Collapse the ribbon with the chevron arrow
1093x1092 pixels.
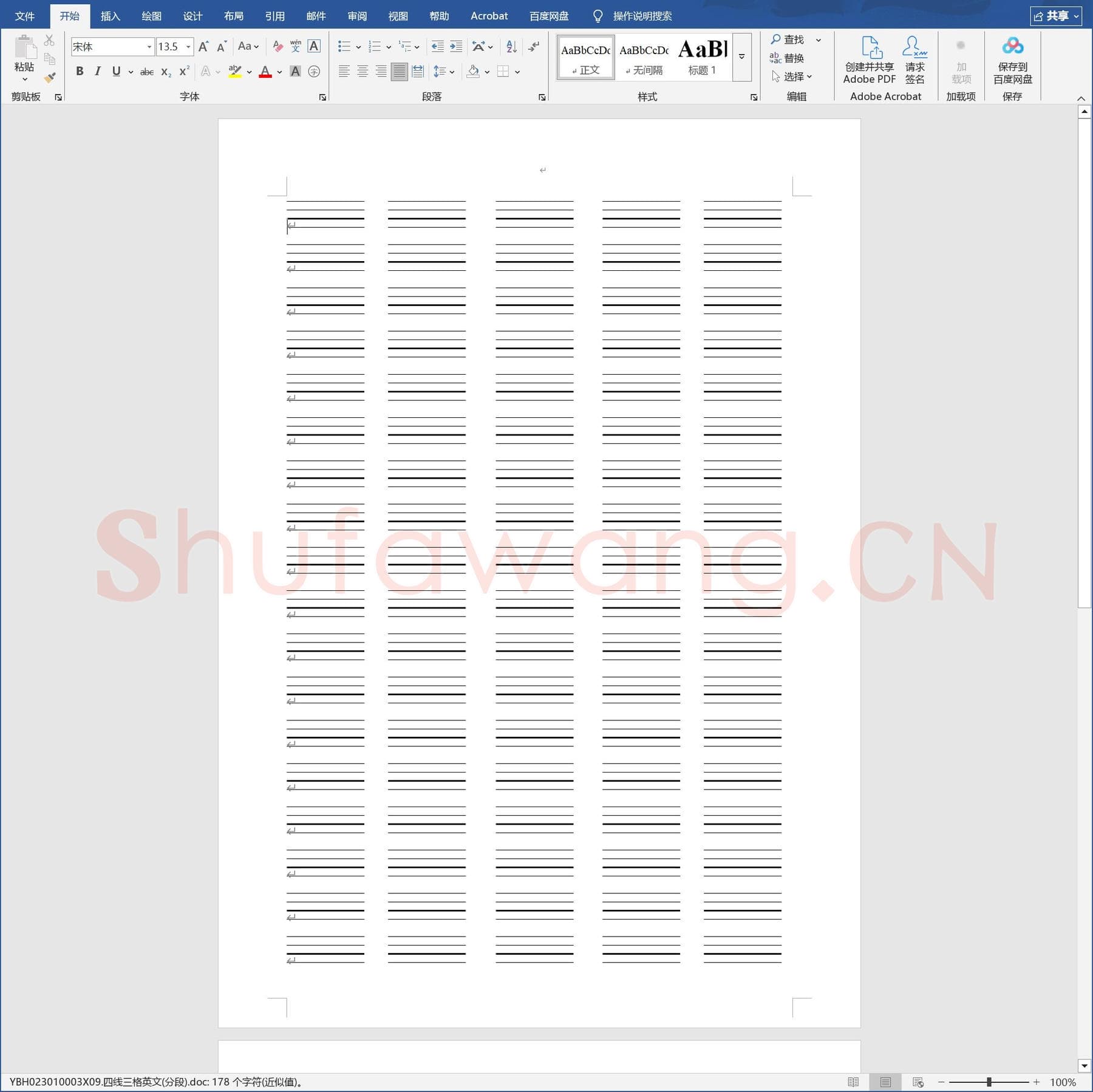tap(1081, 98)
